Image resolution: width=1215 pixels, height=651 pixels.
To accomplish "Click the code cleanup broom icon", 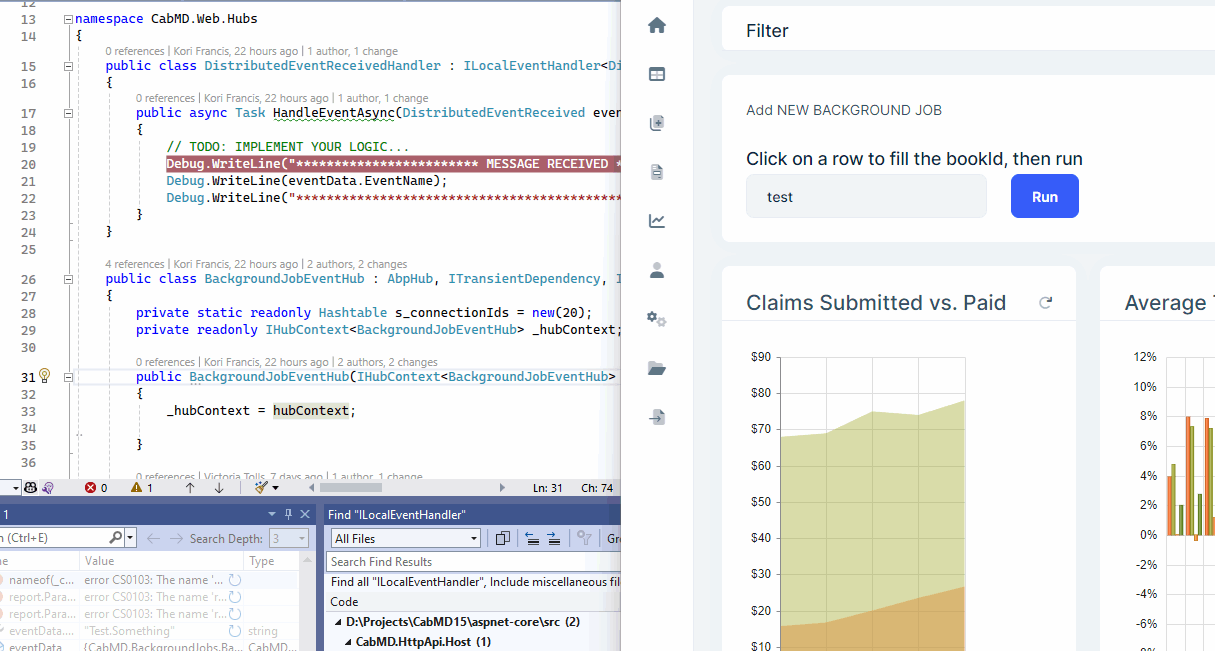I will point(261,488).
